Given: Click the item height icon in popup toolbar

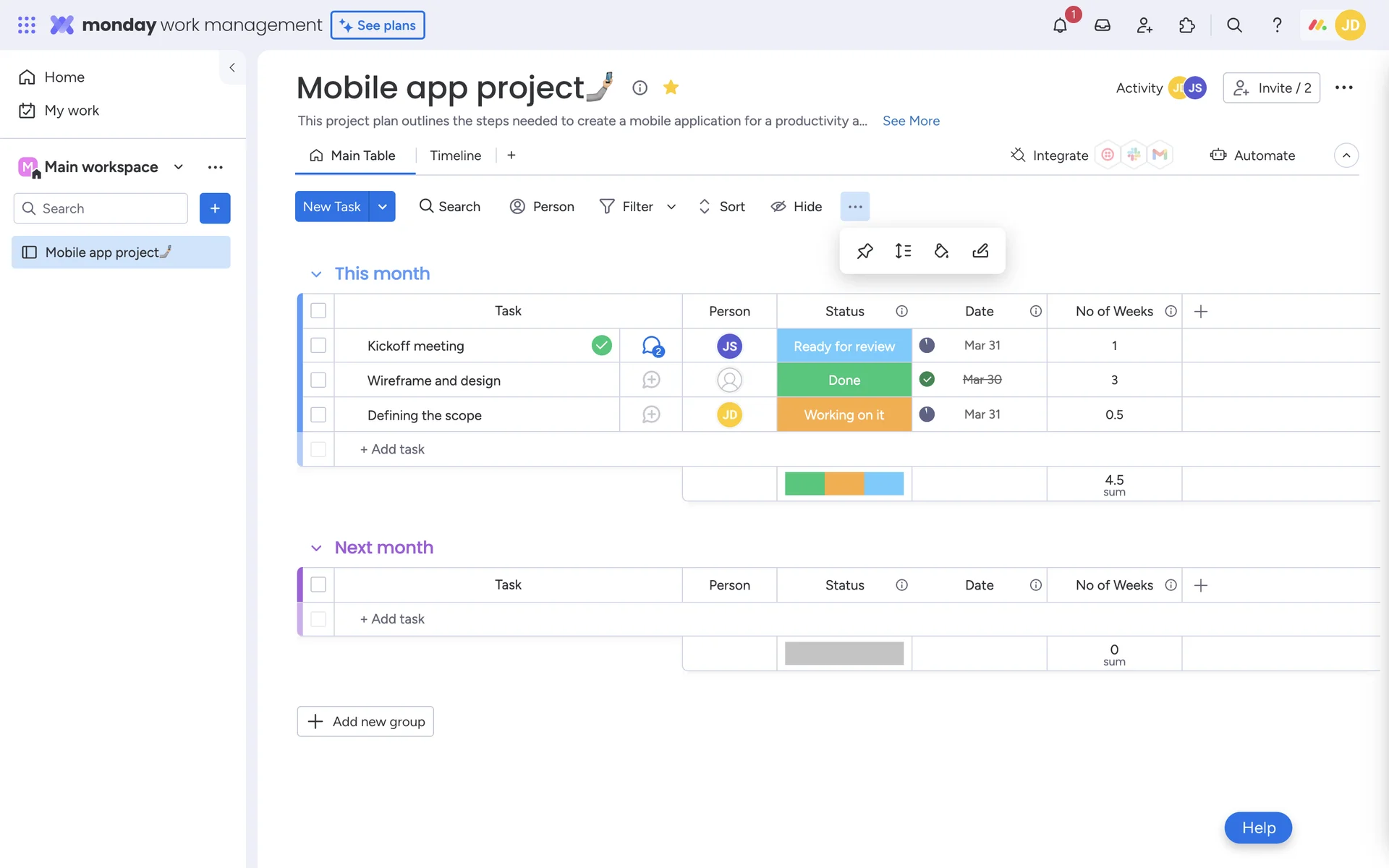Looking at the screenshot, I should click(x=903, y=251).
